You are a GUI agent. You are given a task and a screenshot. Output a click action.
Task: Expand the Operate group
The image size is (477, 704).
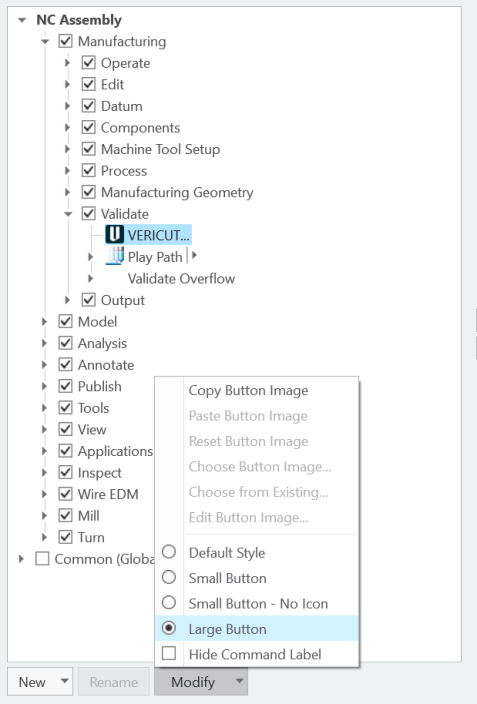click(x=67, y=63)
